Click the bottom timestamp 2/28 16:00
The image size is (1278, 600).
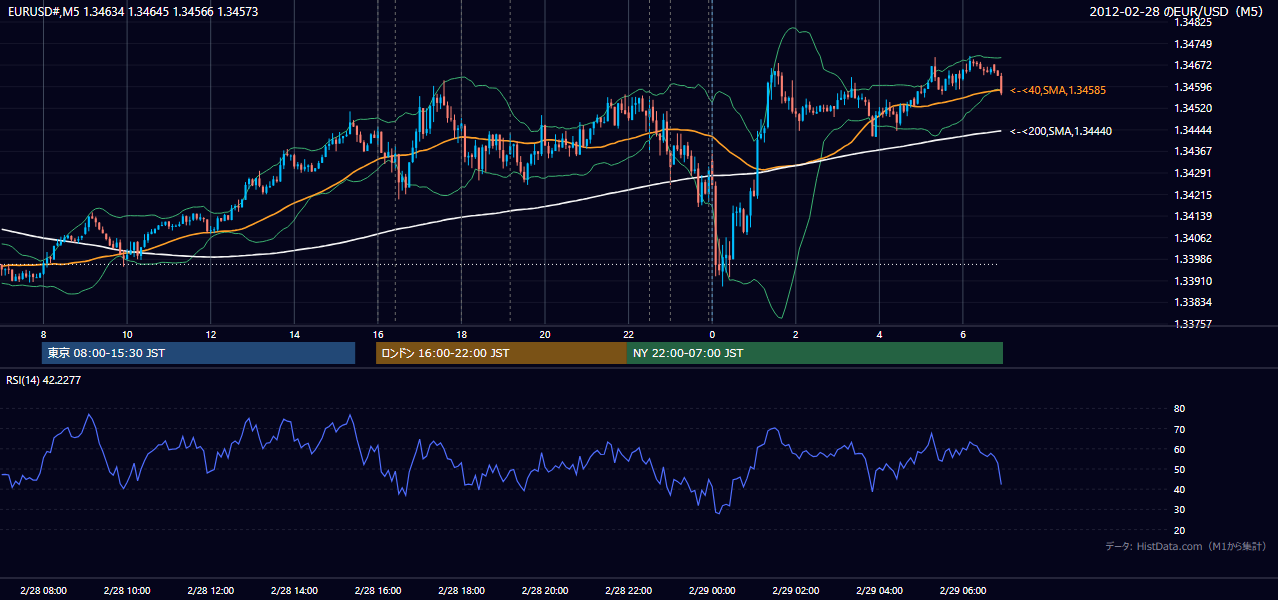377,591
